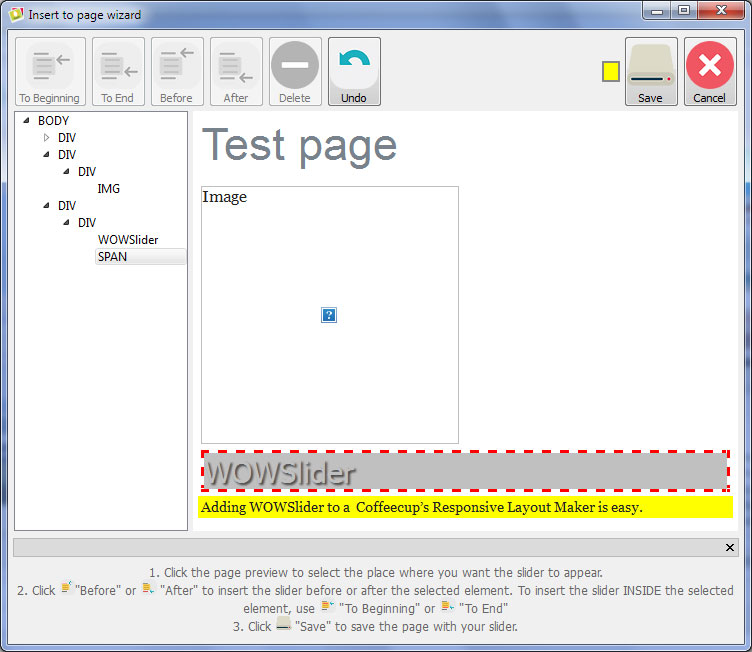Select the Before insert button
752x652 pixels.
coord(177,71)
